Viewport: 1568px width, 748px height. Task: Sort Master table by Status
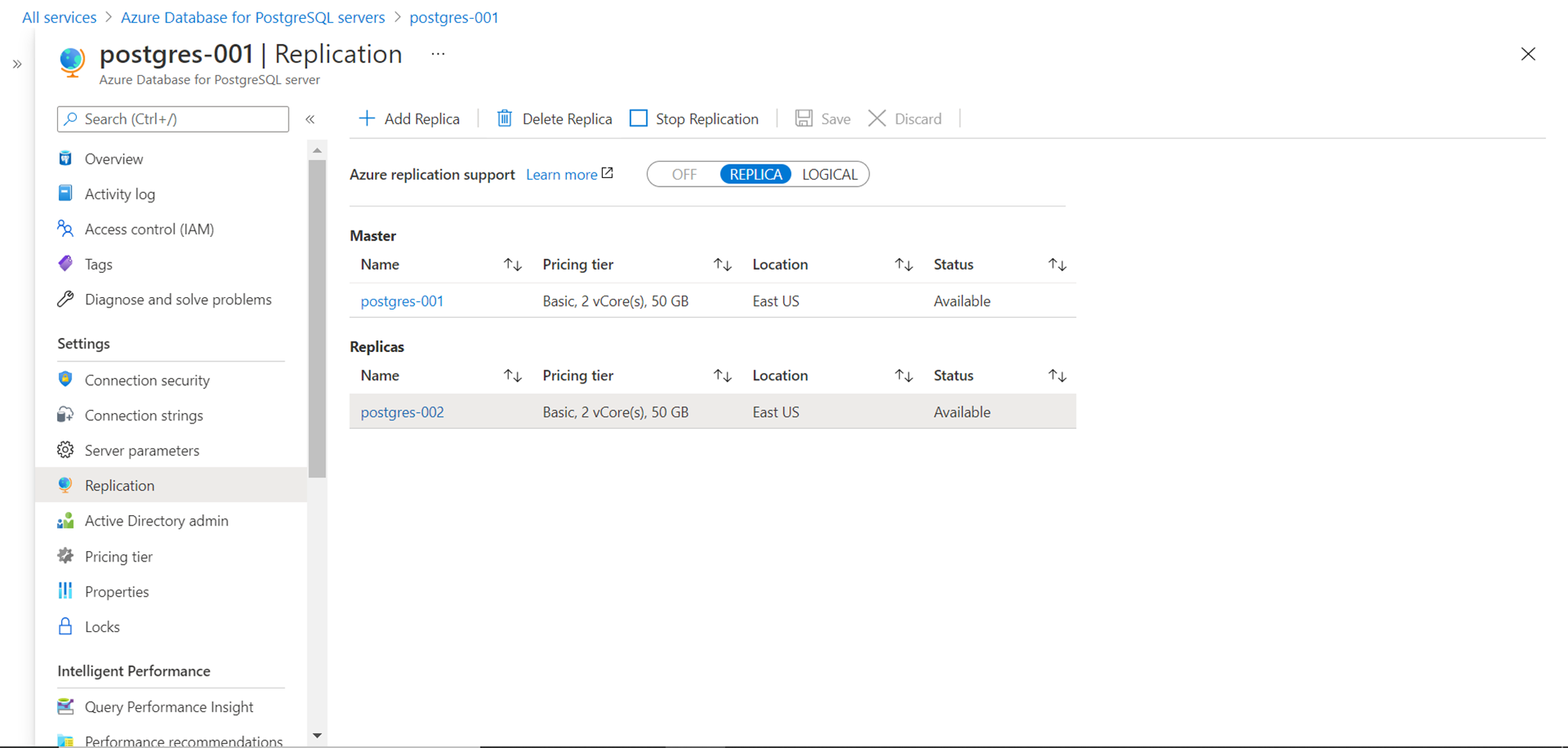(x=1058, y=265)
